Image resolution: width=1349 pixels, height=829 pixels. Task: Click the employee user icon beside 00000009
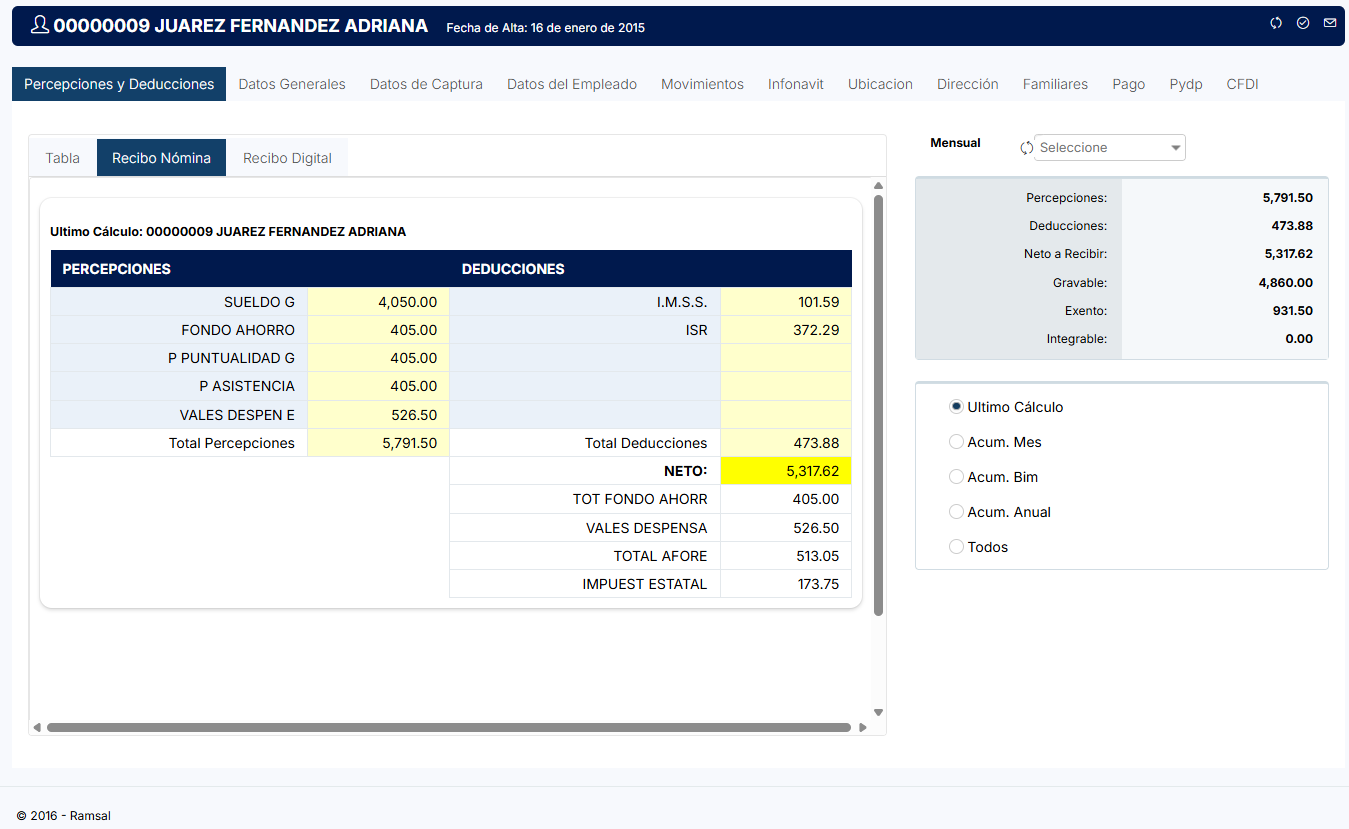[39, 26]
